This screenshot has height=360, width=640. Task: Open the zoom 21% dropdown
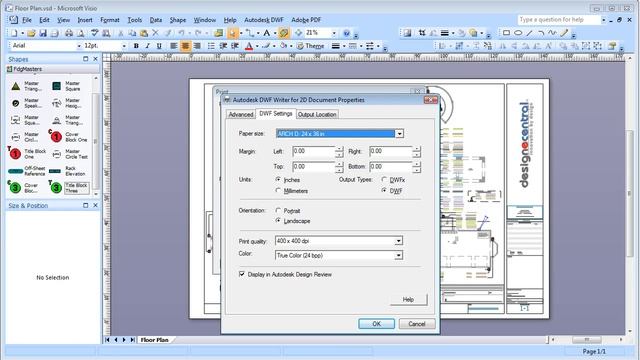pyautogui.click(x=334, y=33)
